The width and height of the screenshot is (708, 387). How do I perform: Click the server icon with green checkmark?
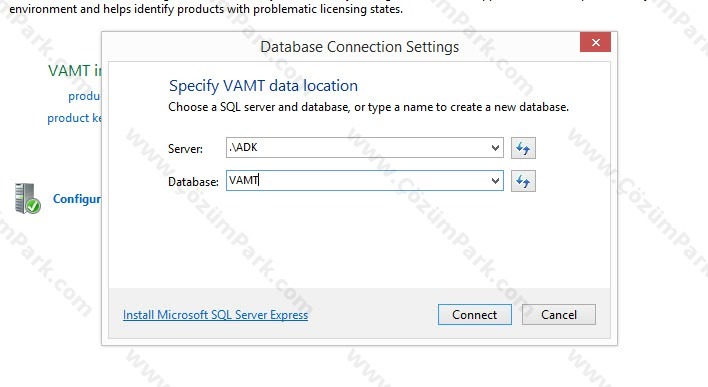[x=27, y=198]
